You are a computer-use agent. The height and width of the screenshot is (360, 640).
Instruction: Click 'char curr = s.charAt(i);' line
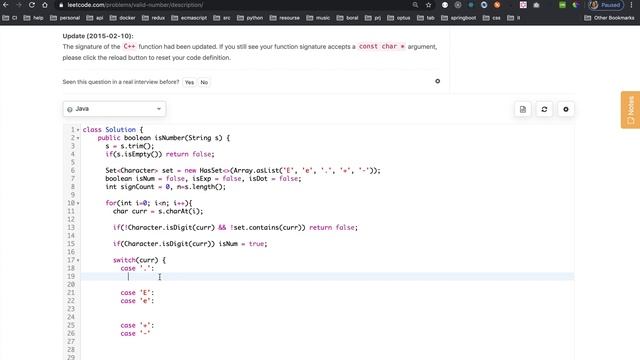coord(158,211)
